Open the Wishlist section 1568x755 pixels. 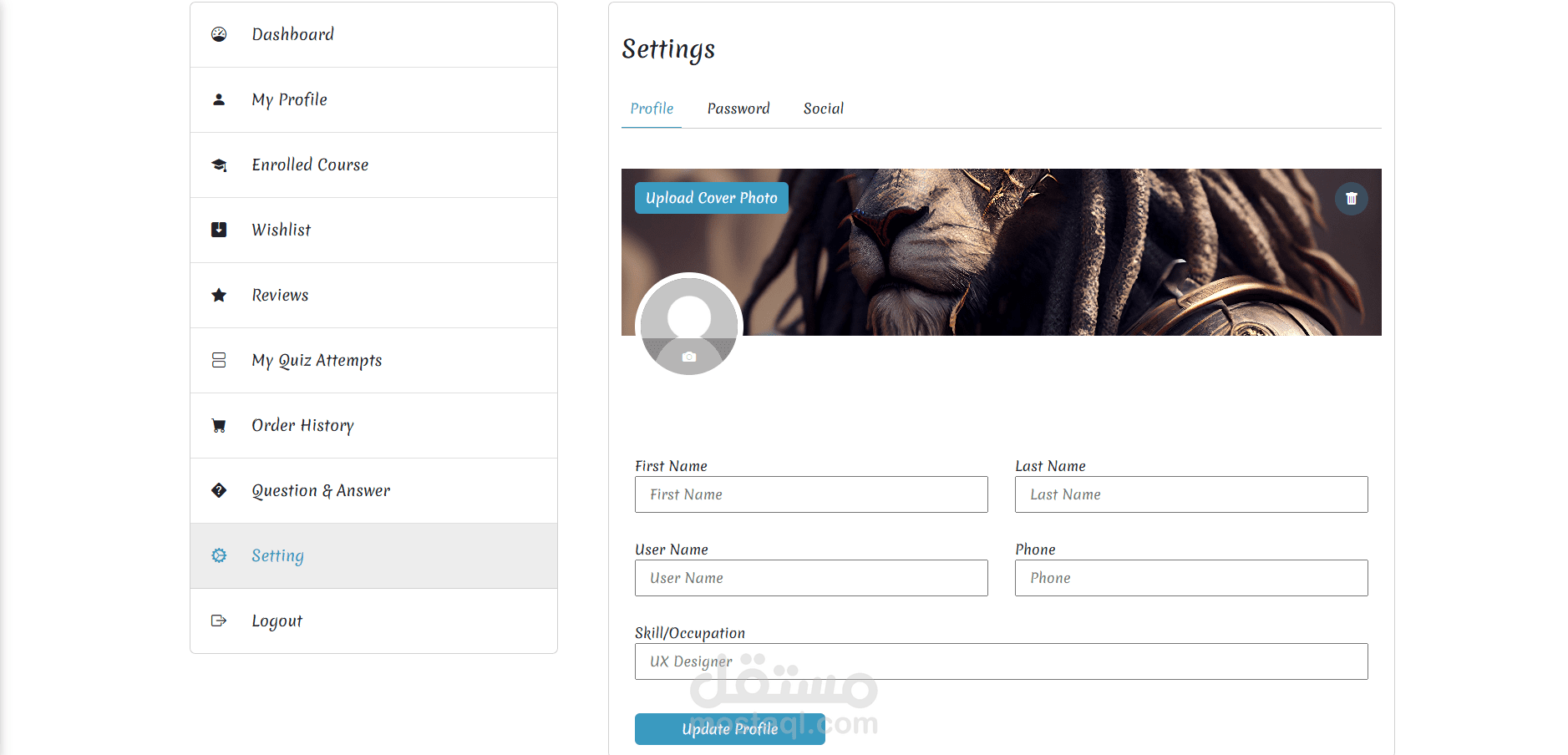click(x=373, y=230)
